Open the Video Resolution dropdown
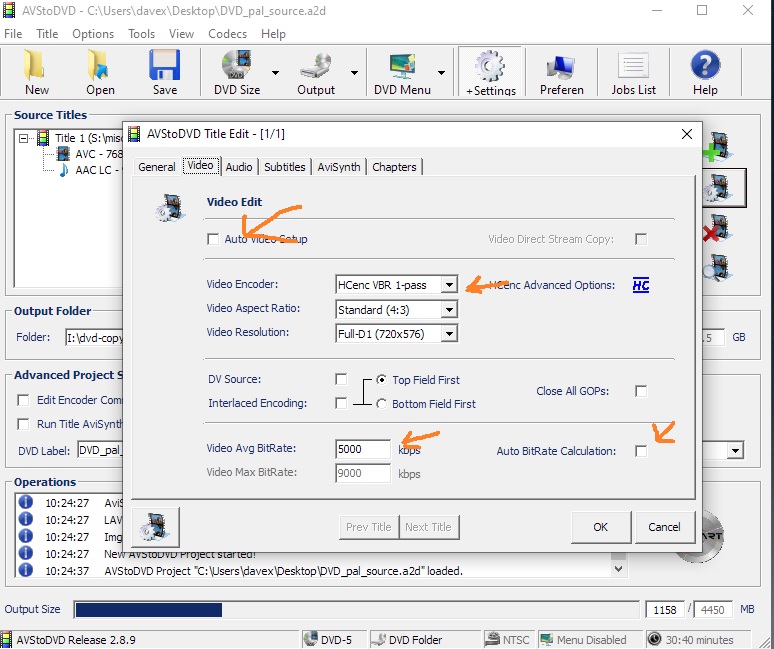 click(x=449, y=334)
